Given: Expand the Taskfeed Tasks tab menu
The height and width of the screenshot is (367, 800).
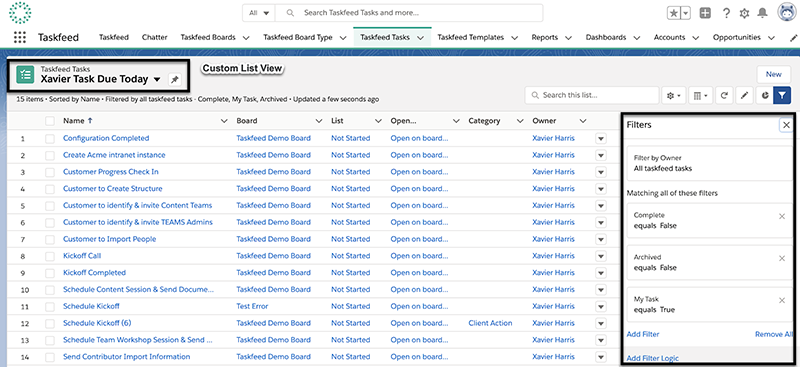Looking at the screenshot, I should 420,38.
